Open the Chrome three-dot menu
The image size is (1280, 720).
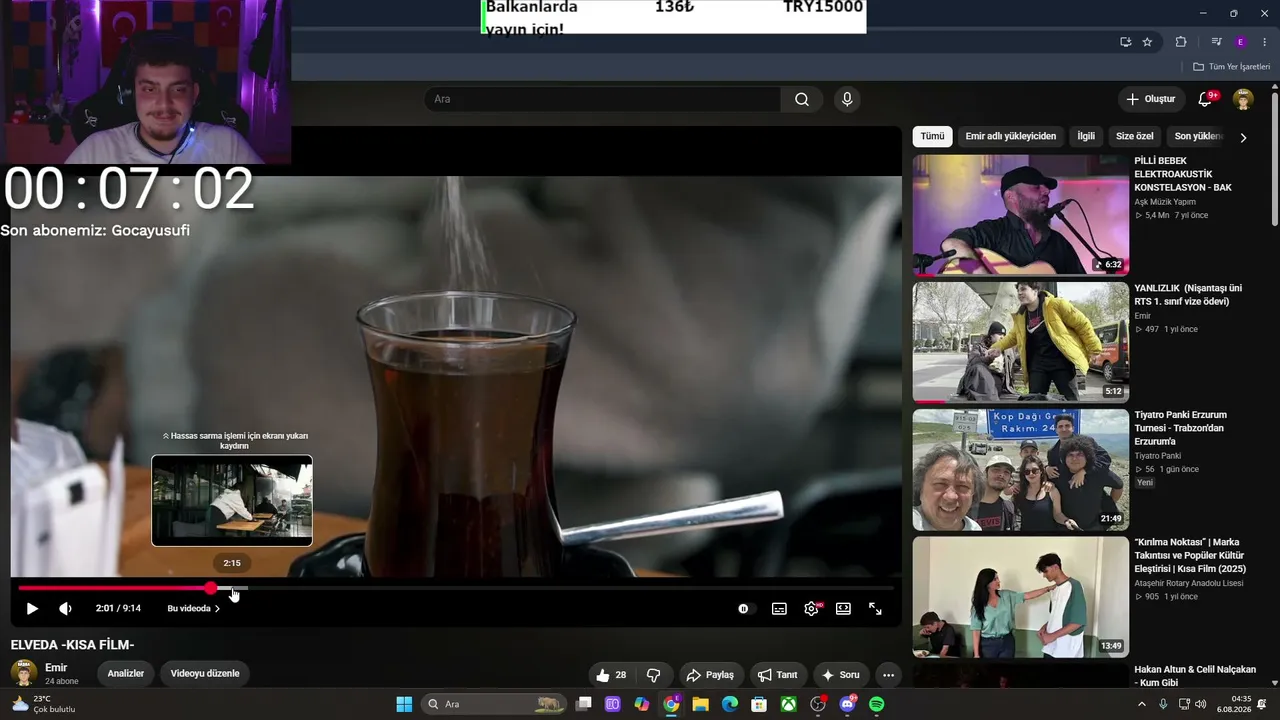point(1265,42)
